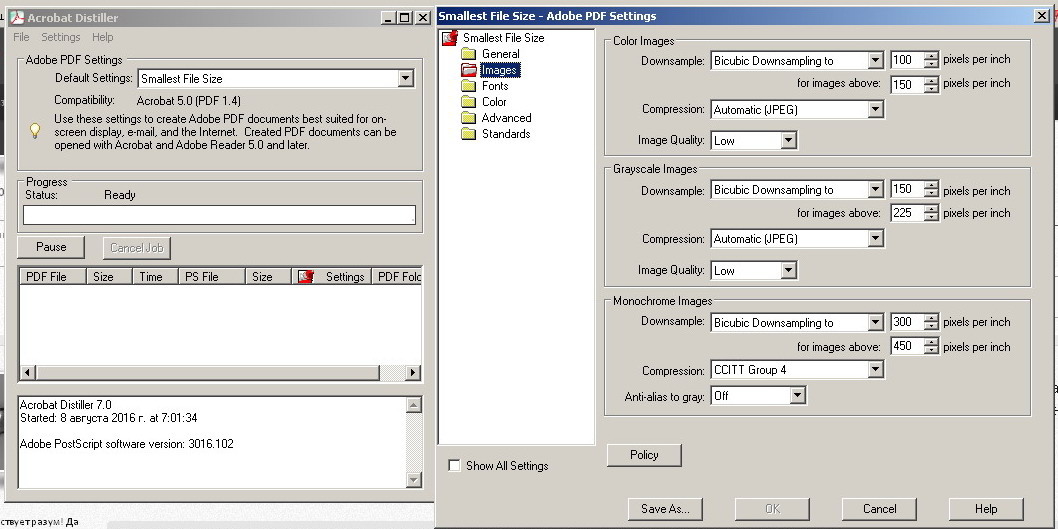
Task: Select the Fonts tree item
Action: pos(495,86)
